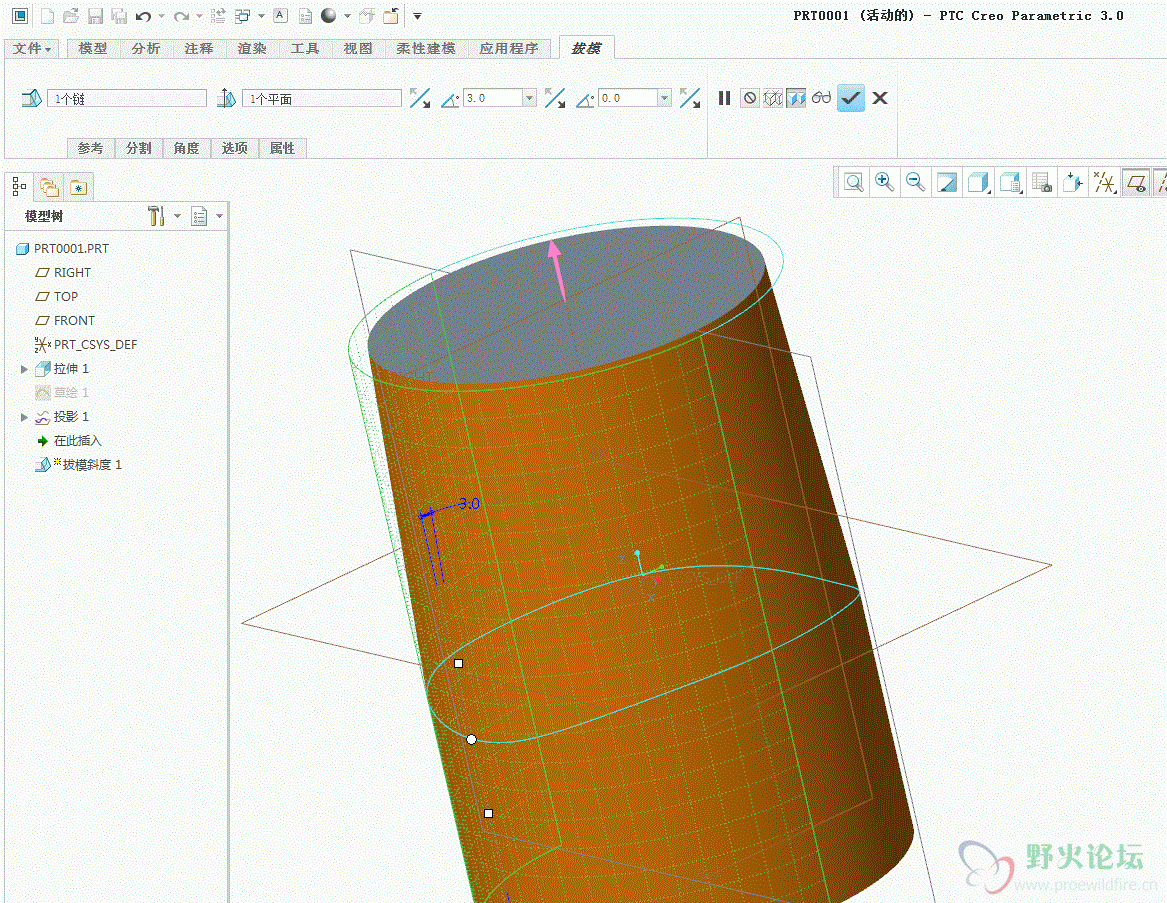
Task: Expand the 投影 1 tree node
Action: click(24, 417)
